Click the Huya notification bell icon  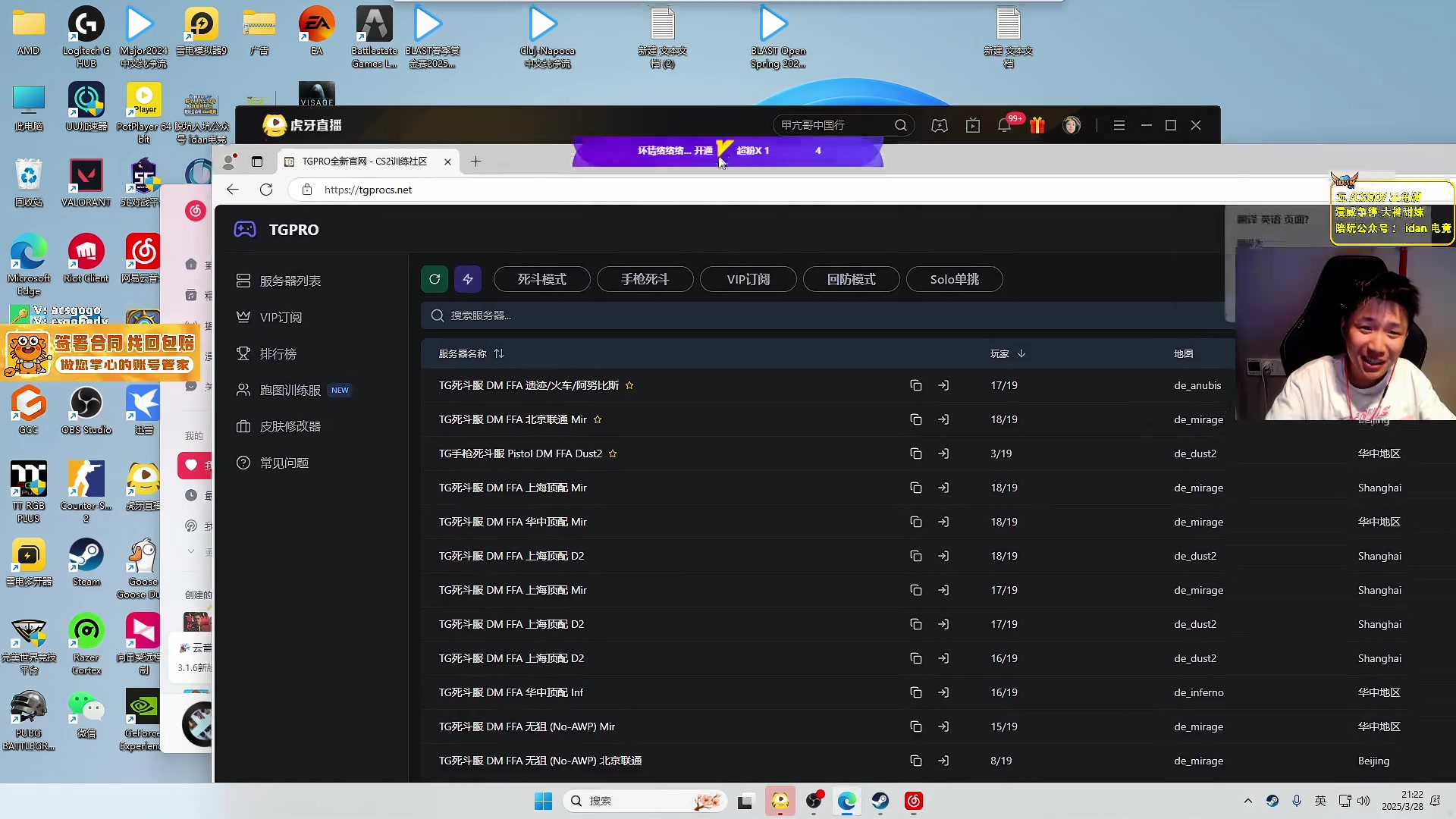tap(1004, 126)
